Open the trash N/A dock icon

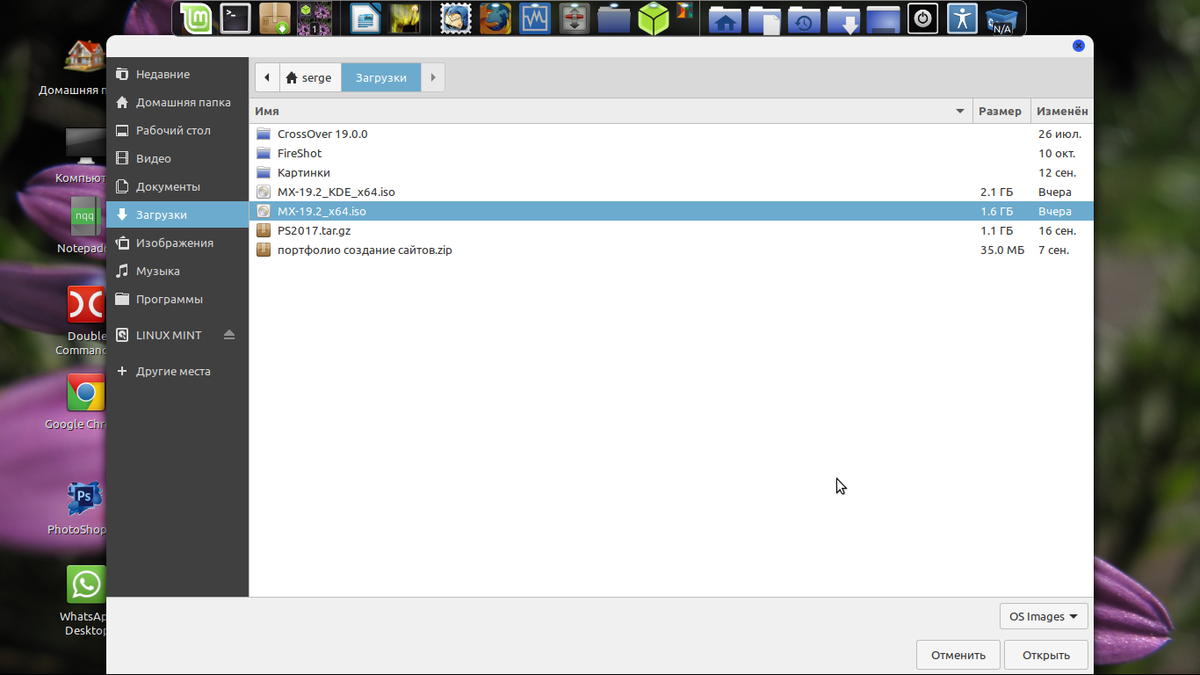[1002, 19]
